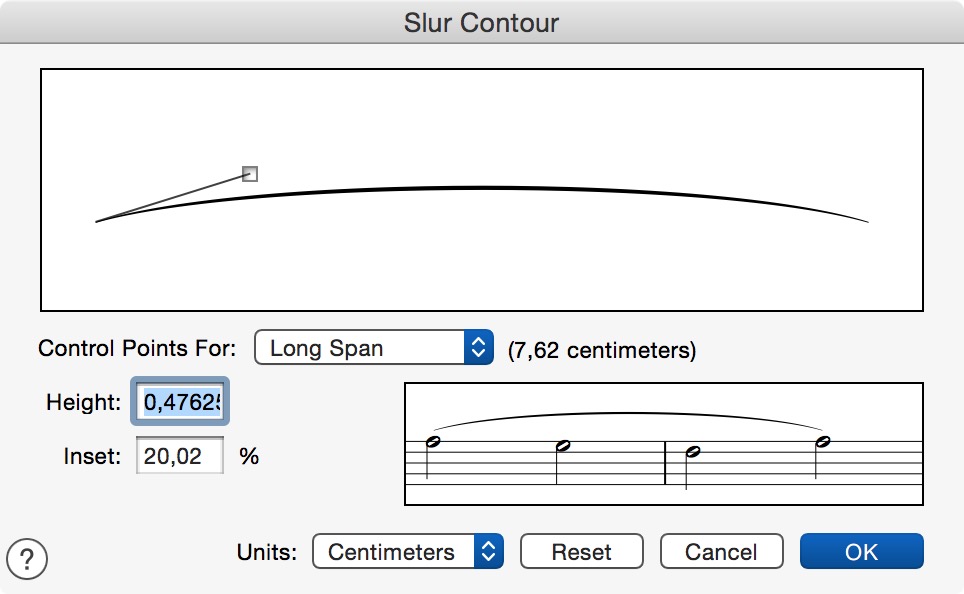Image resolution: width=964 pixels, height=594 pixels.
Task: Click the Inset percentage field
Action: (x=180, y=456)
